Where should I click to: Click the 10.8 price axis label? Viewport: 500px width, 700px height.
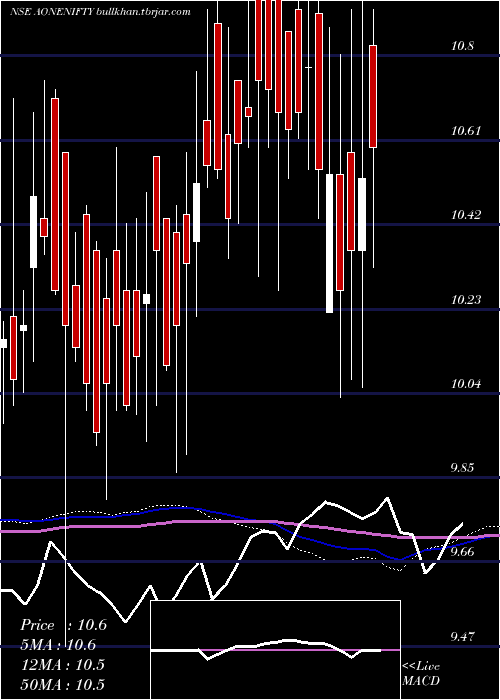[x=462, y=46]
